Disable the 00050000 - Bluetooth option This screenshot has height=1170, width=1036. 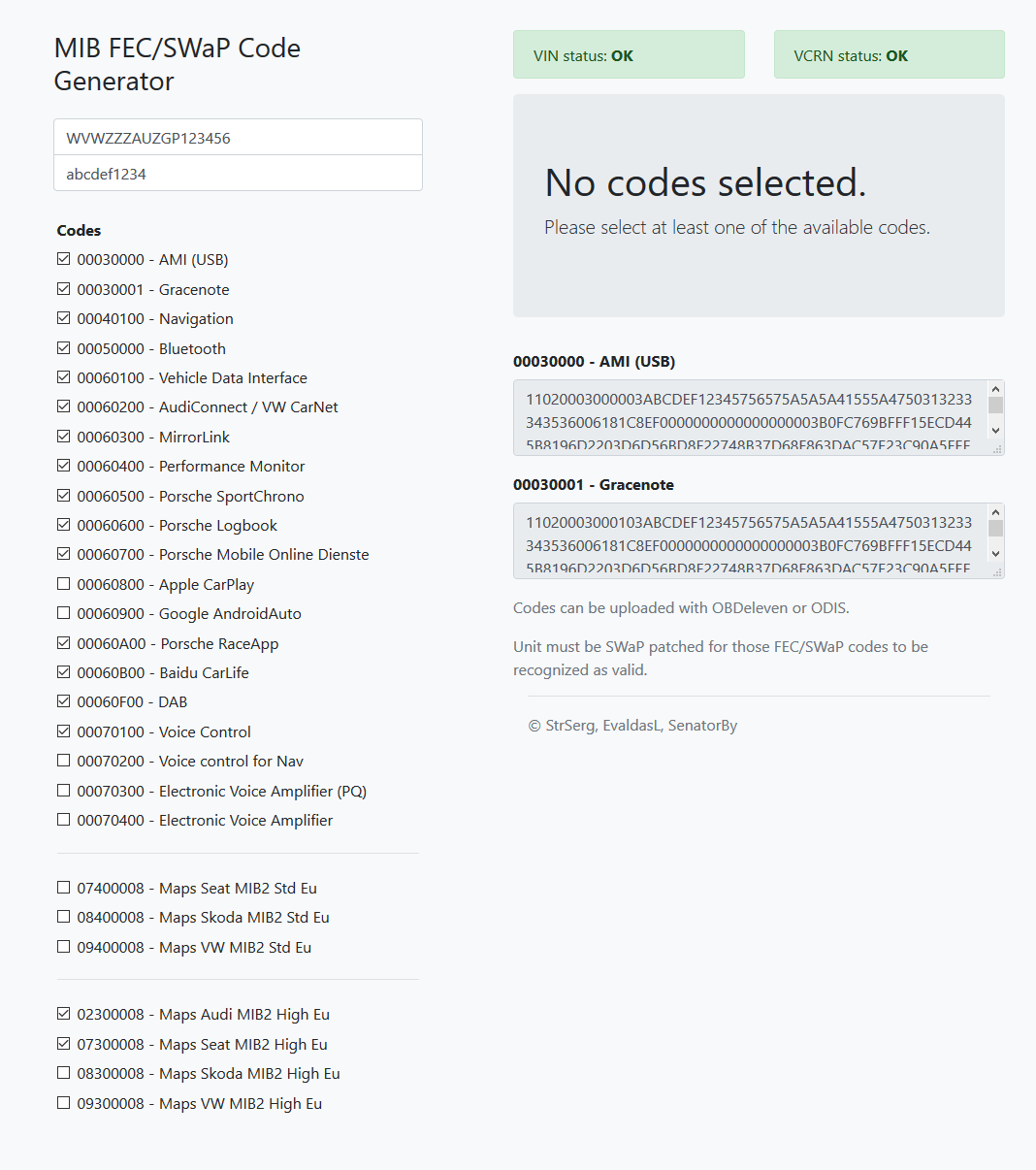[63, 347]
